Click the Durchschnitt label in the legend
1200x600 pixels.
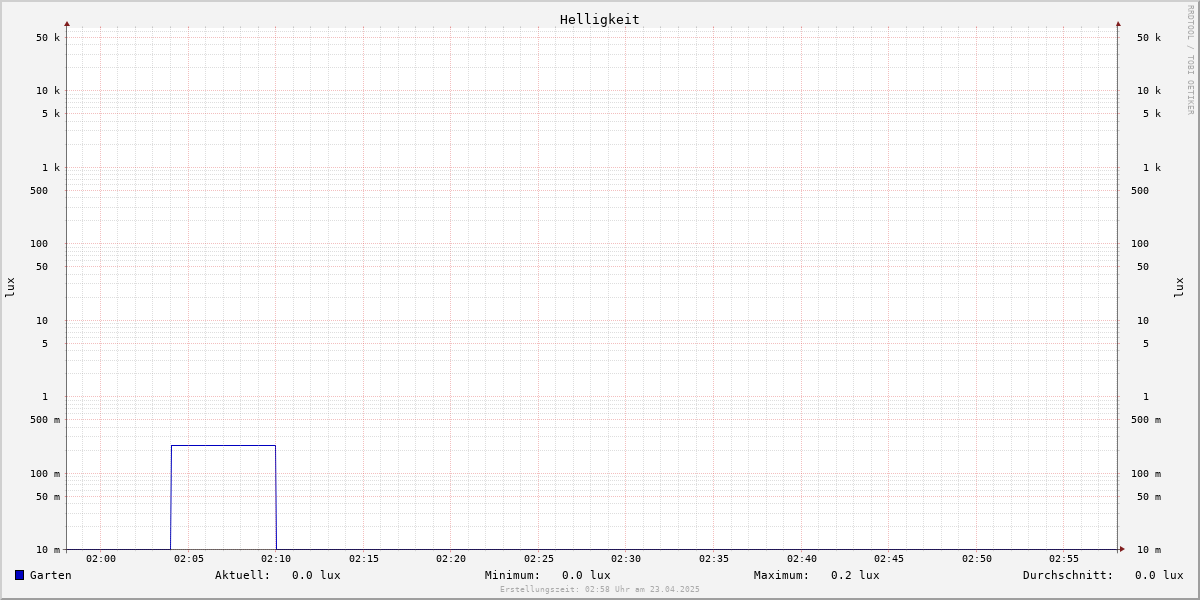pyautogui.click(x=1068, y=575)
